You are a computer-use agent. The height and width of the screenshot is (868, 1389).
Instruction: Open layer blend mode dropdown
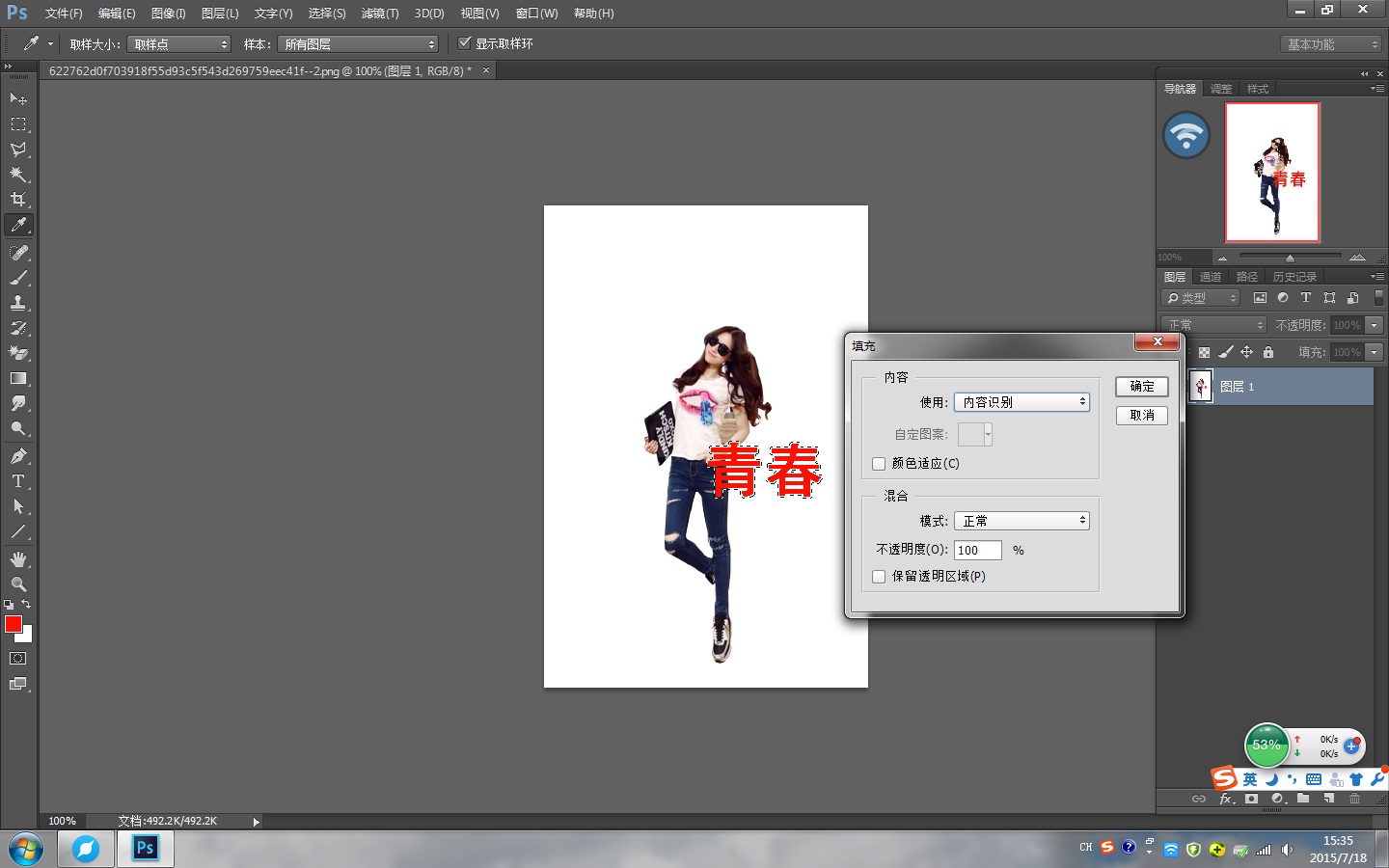[x=1213, y=325]
